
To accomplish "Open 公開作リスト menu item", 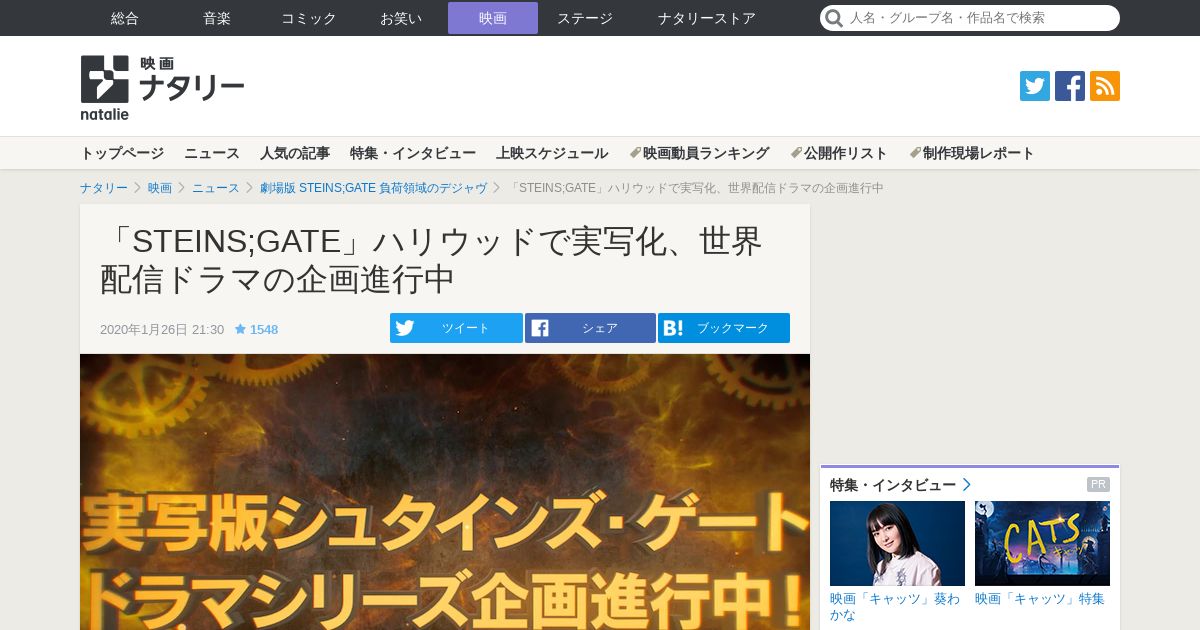I will click(839, 153).
